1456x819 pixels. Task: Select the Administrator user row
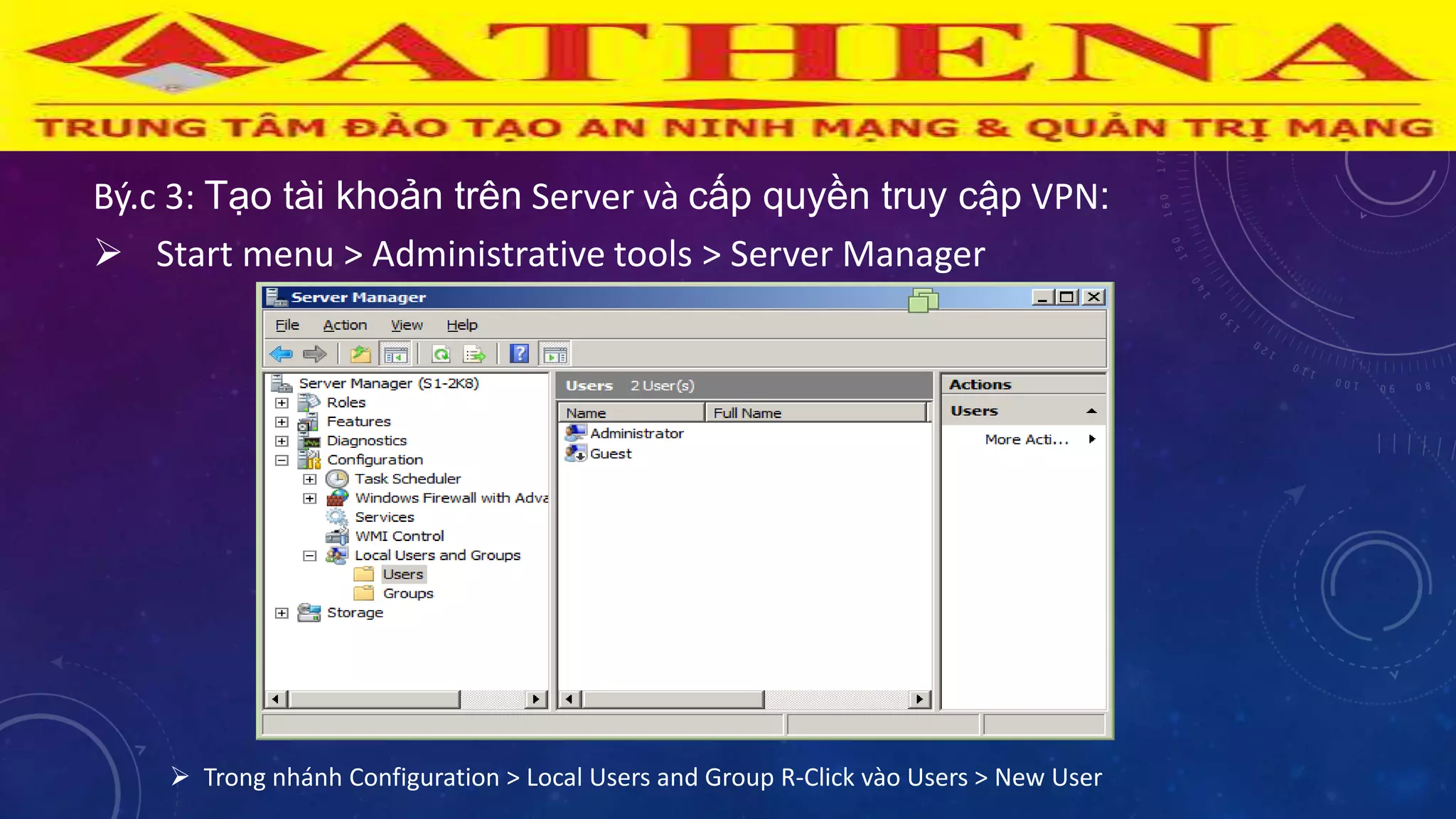click(x=637, y=433)
